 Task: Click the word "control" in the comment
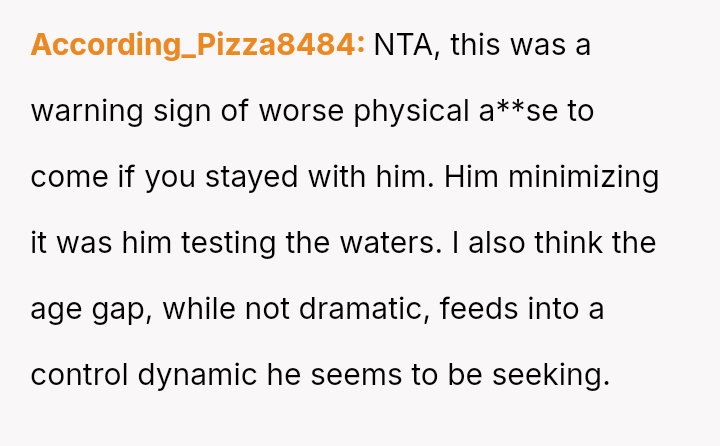[x=79, y=375]
